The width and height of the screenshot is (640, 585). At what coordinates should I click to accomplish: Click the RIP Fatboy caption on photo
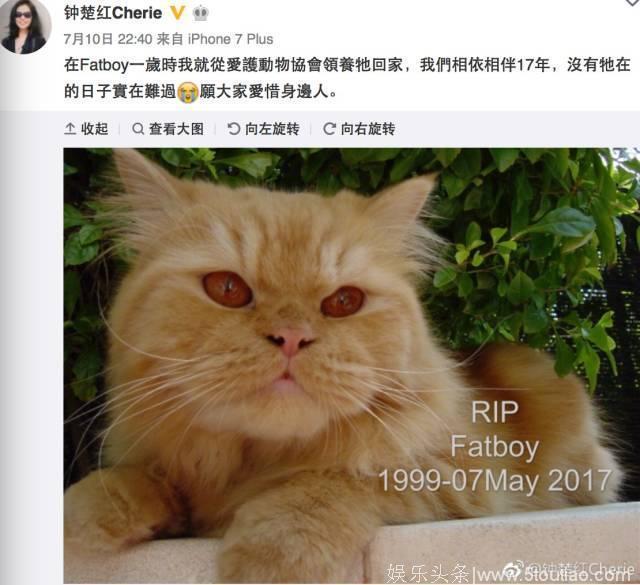[x=495, y=446]
